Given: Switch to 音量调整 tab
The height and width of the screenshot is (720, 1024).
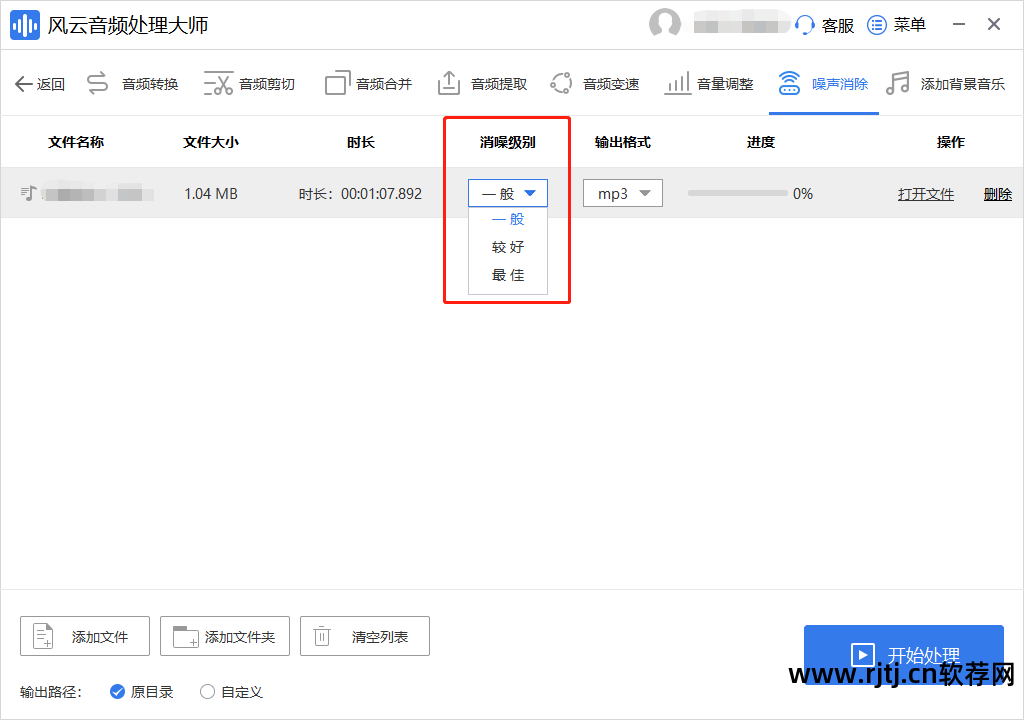Looking at the screenshot, I should tap(709, 84).
